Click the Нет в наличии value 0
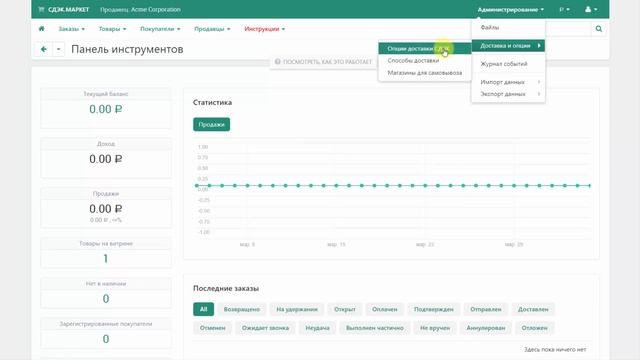 [x=106, y=299]
